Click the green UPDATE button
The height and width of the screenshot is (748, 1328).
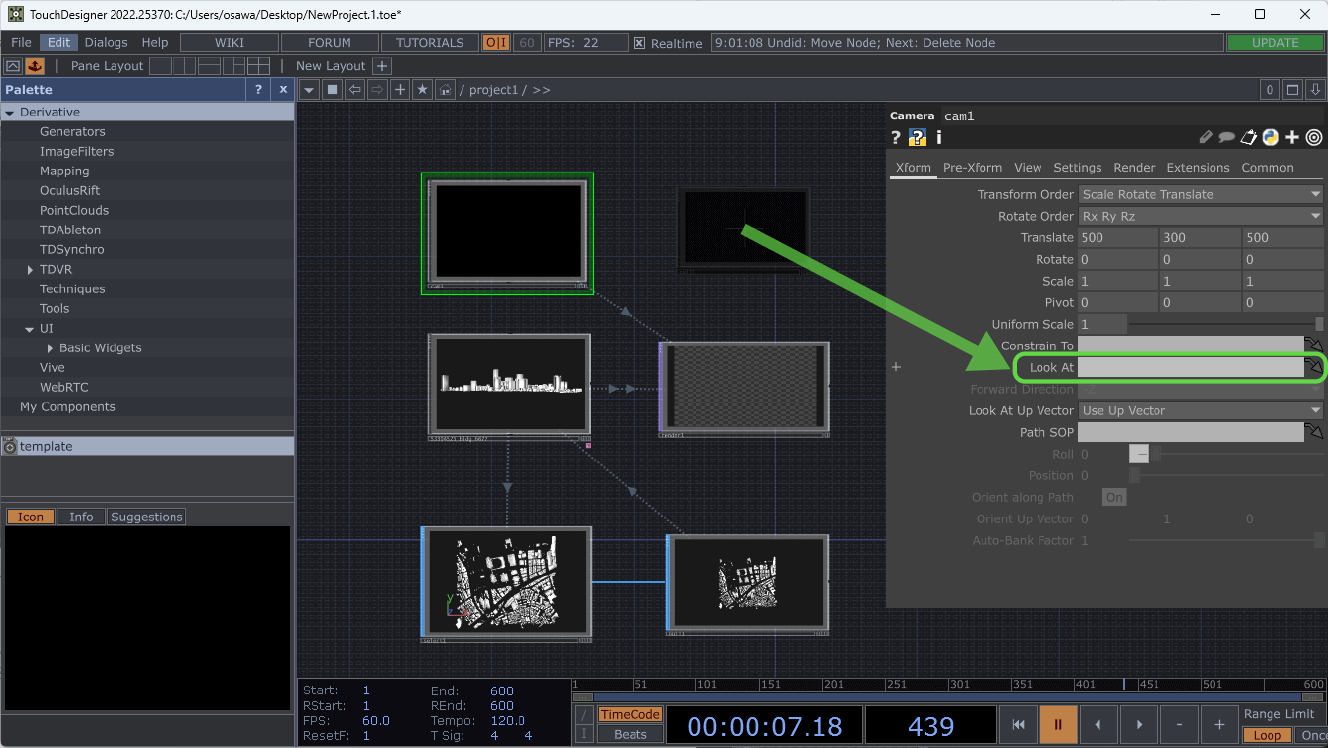(x=1275, y=43)
